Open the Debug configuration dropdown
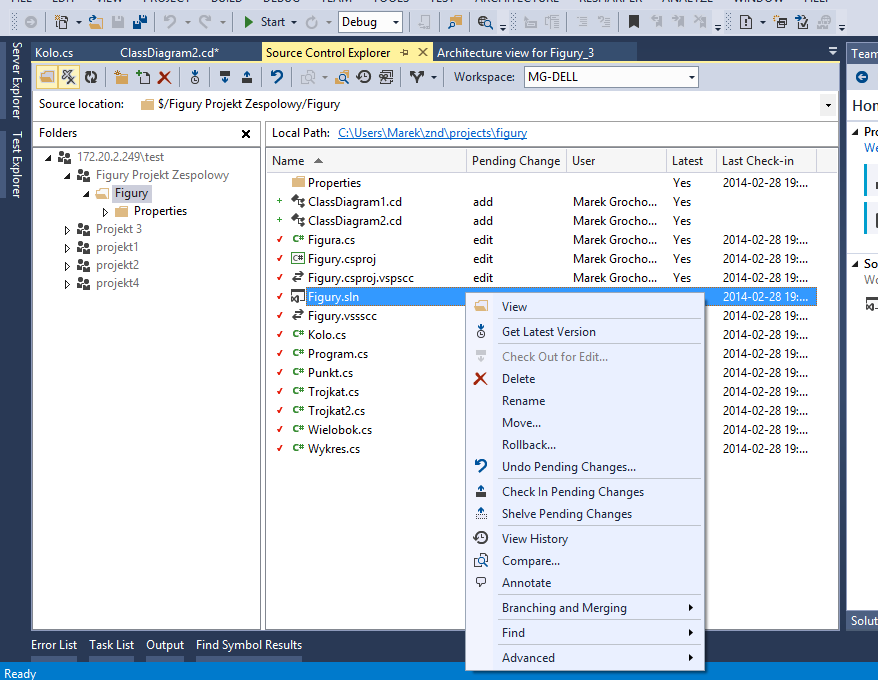The width and height of the screenshot is (878, 680). [x=396, y=22]
